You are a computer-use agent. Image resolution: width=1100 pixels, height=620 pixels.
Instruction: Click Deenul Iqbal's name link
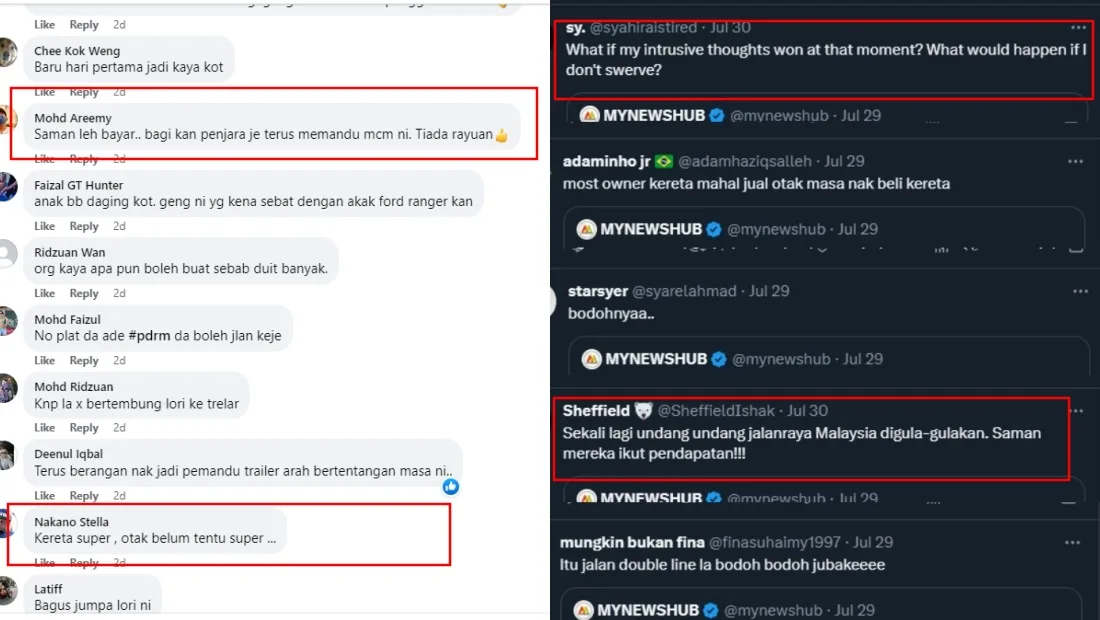tap(68, 454)
